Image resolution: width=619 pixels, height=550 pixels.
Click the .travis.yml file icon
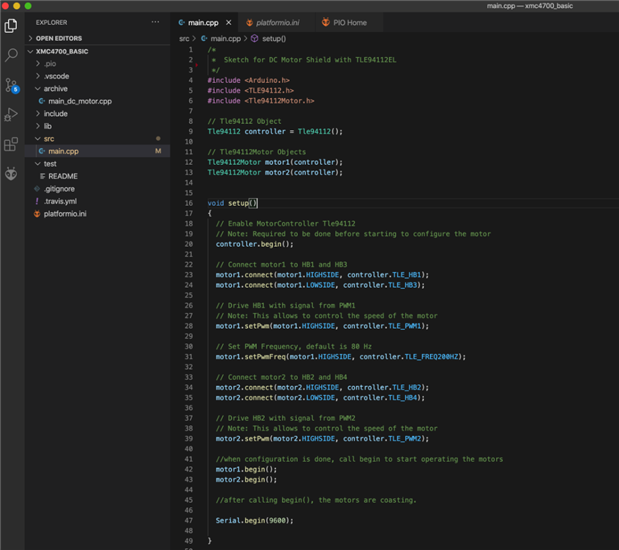37,201
